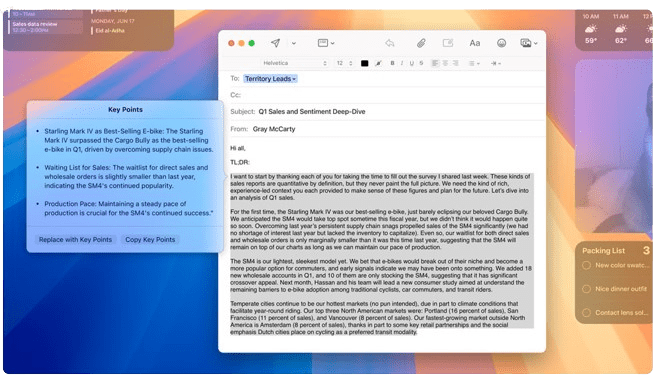This screenshot has height=381, width=655.
Task: Toggle italic formatting
Action: [402, 63]
